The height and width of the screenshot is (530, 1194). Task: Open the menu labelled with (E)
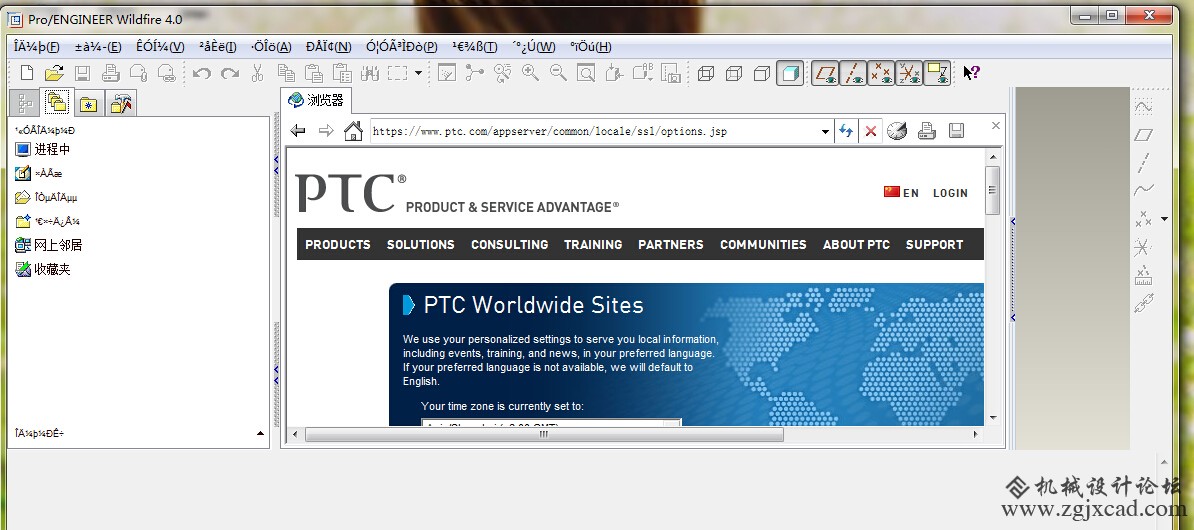98,46
